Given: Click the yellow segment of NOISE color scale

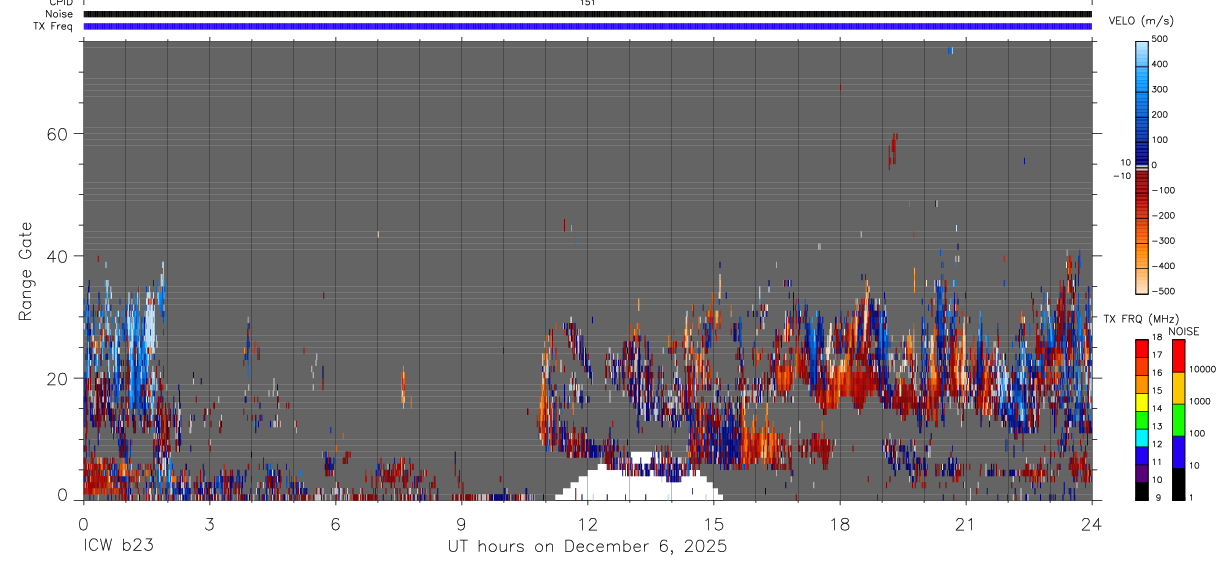Looking at the screenshot, I should (x=1178, y=388).
